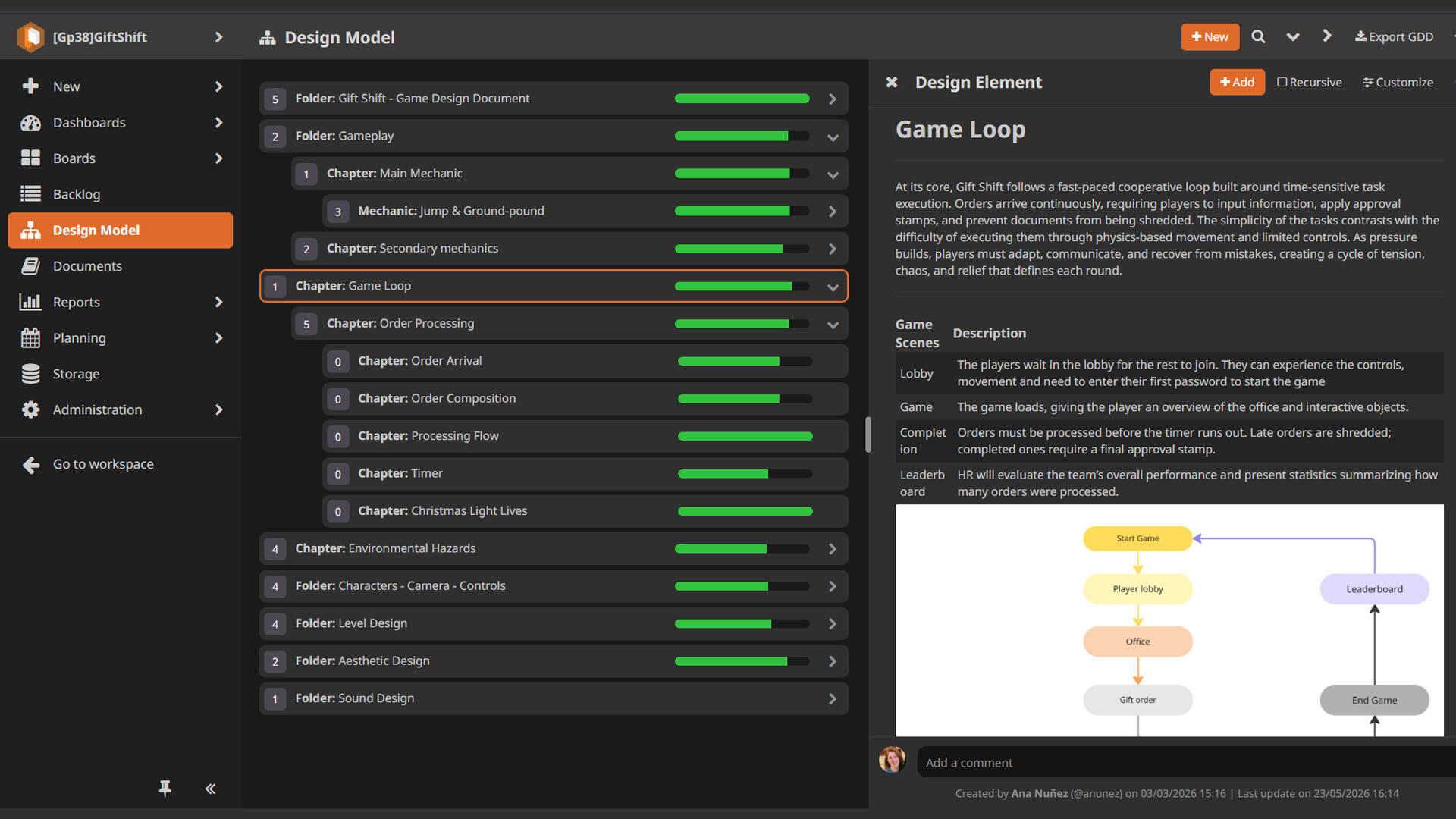
Task: Expand the Environmental Hazards chapter arrow
Action: 833,548
